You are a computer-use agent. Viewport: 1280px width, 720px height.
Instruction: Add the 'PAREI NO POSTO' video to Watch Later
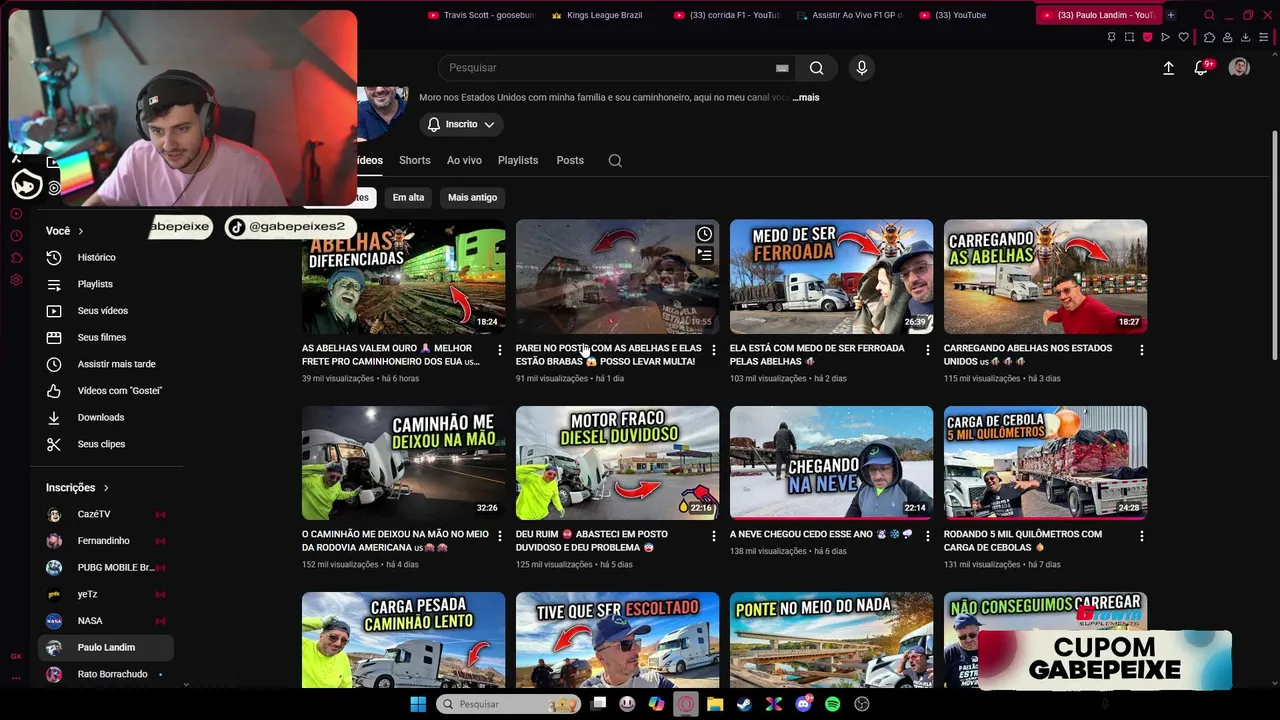pyautogui.click(x=705, y=234)
